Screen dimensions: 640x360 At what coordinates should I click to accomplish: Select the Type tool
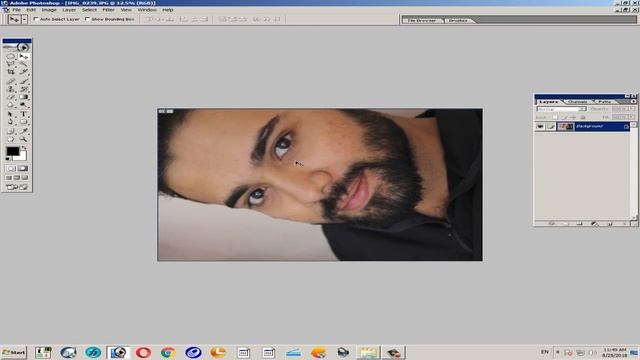24,114
